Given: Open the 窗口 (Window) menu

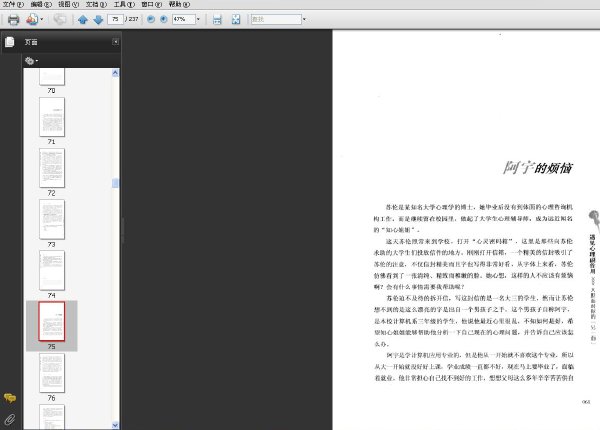Looking at the screenshot, I should coord(152,4).
